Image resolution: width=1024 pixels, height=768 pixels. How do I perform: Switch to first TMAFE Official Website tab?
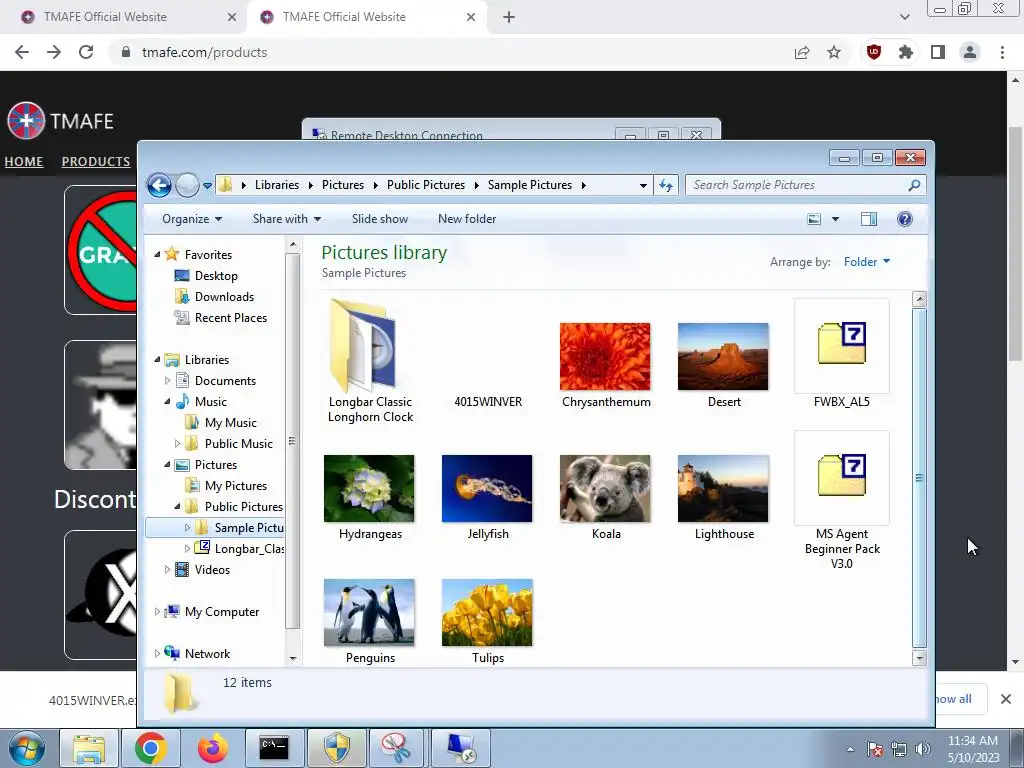pos(124,17)
